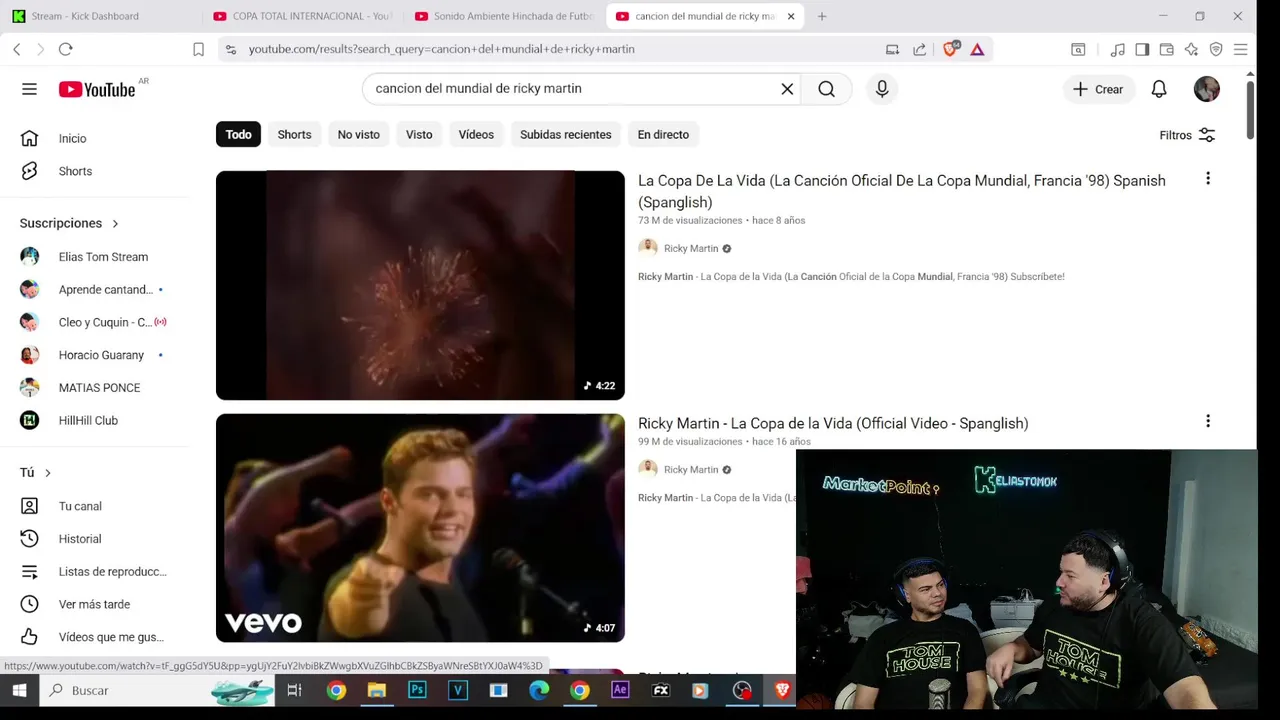Open the Filtros search filters
1280x720 pixels.
(1187, 135)
